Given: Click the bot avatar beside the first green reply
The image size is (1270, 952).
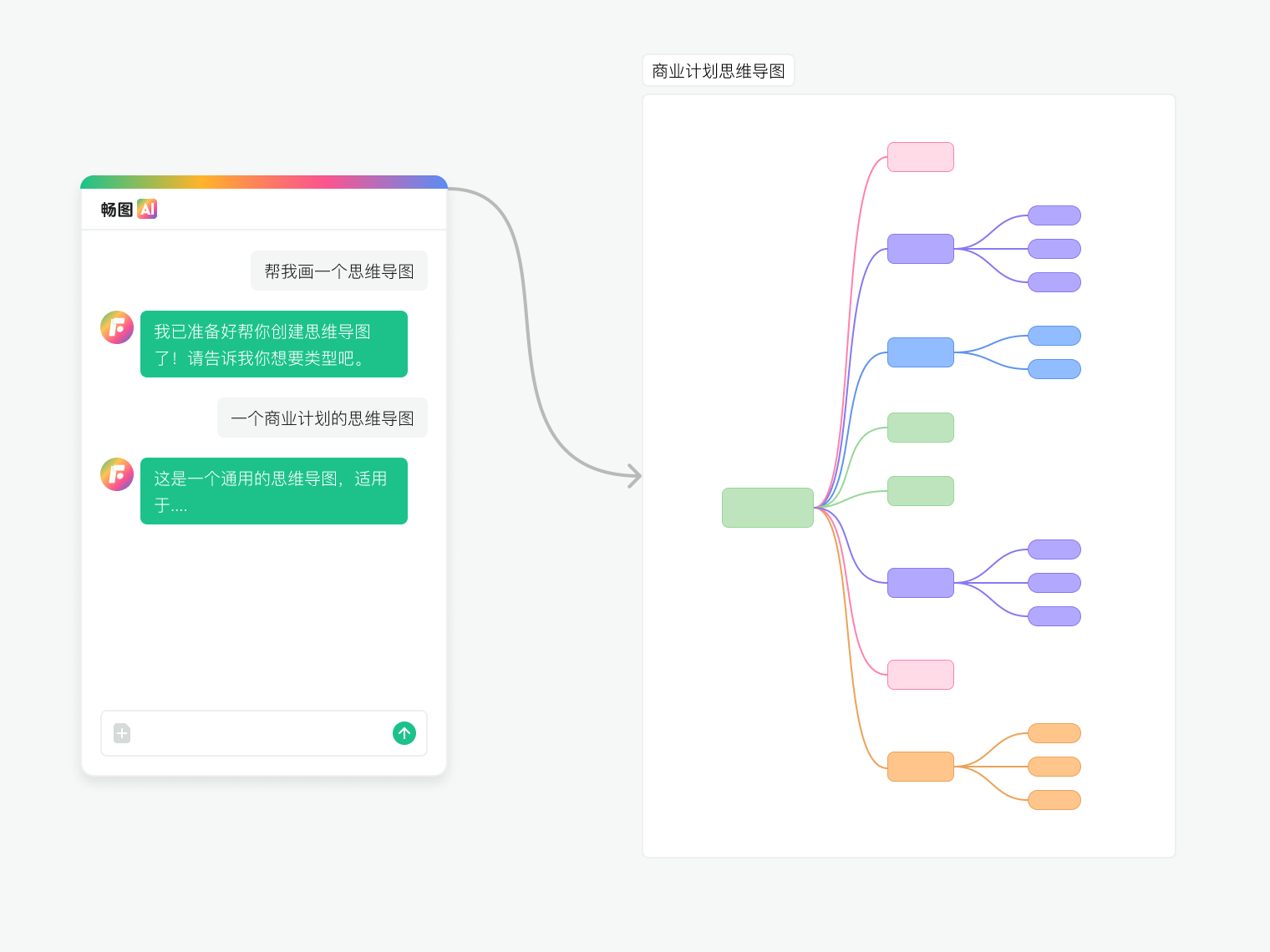Looking at the screenshot, I should [x=117, y=327].
